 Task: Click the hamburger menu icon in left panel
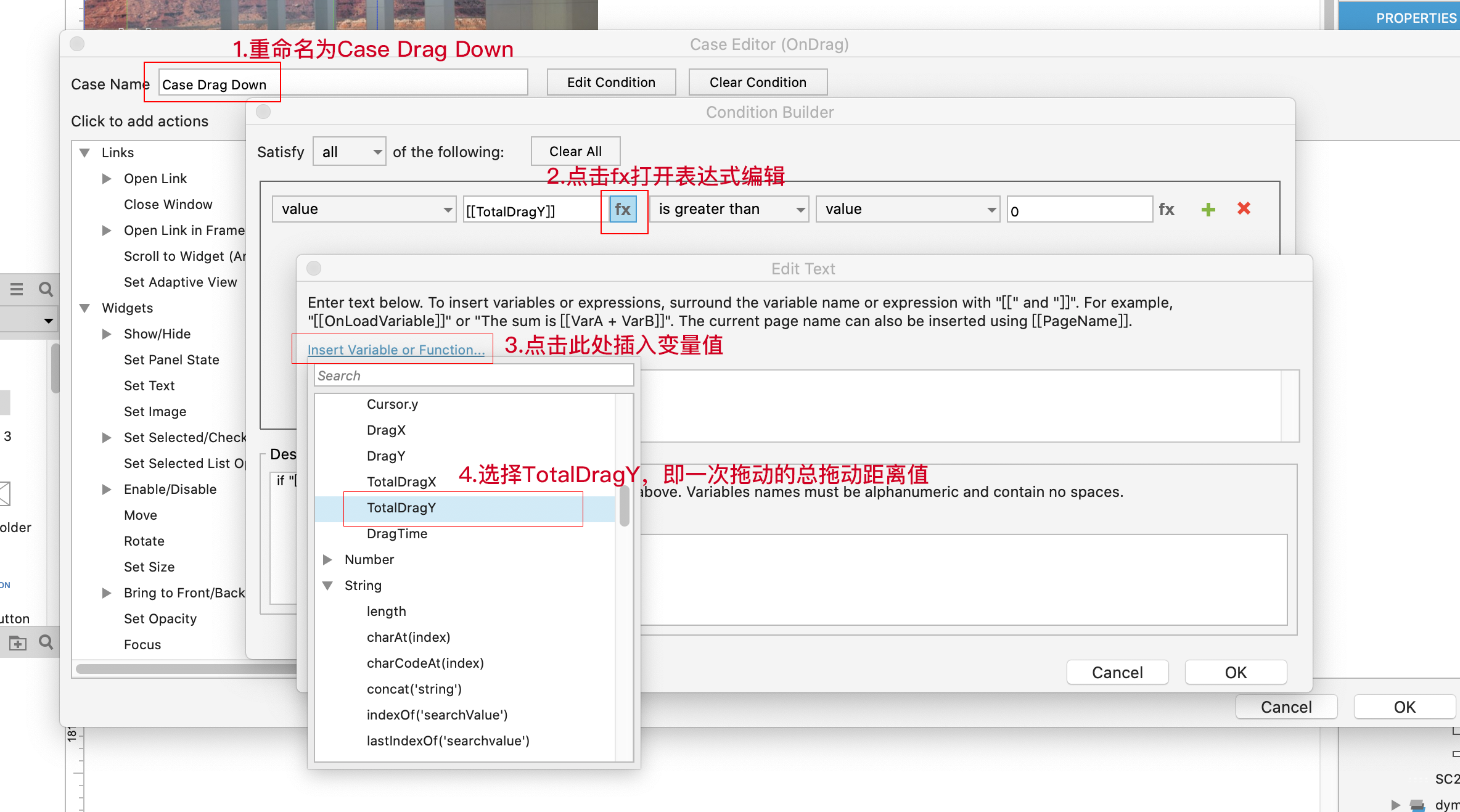(17, 289)
